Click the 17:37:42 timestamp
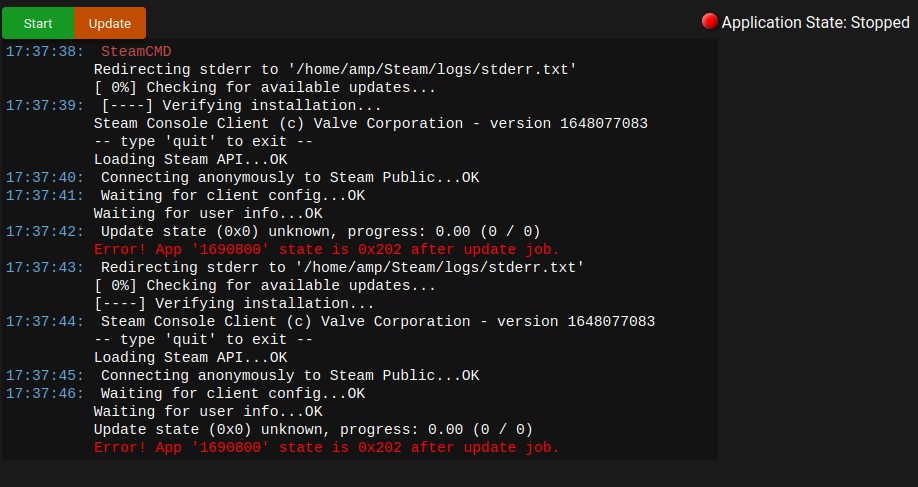 [x=44, y=231]
